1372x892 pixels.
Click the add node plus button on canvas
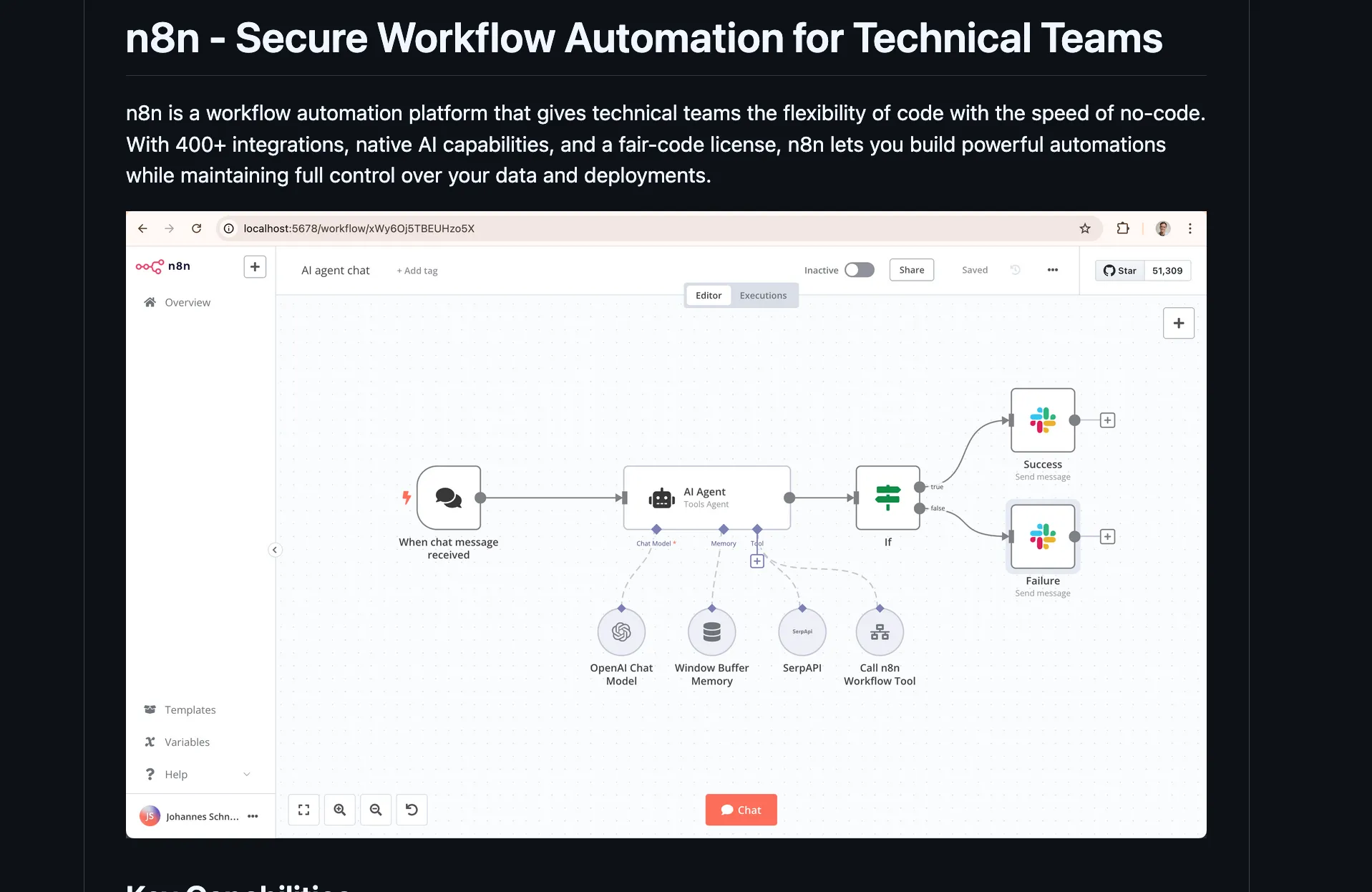pos(1179,323)
